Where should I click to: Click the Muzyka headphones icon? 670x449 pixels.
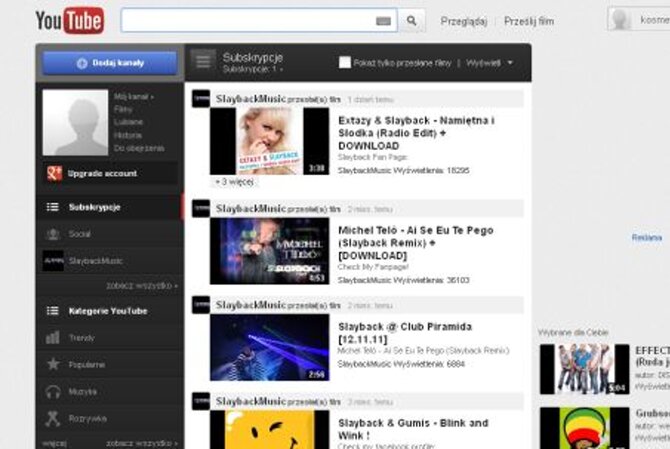click(x=53, y=391)
